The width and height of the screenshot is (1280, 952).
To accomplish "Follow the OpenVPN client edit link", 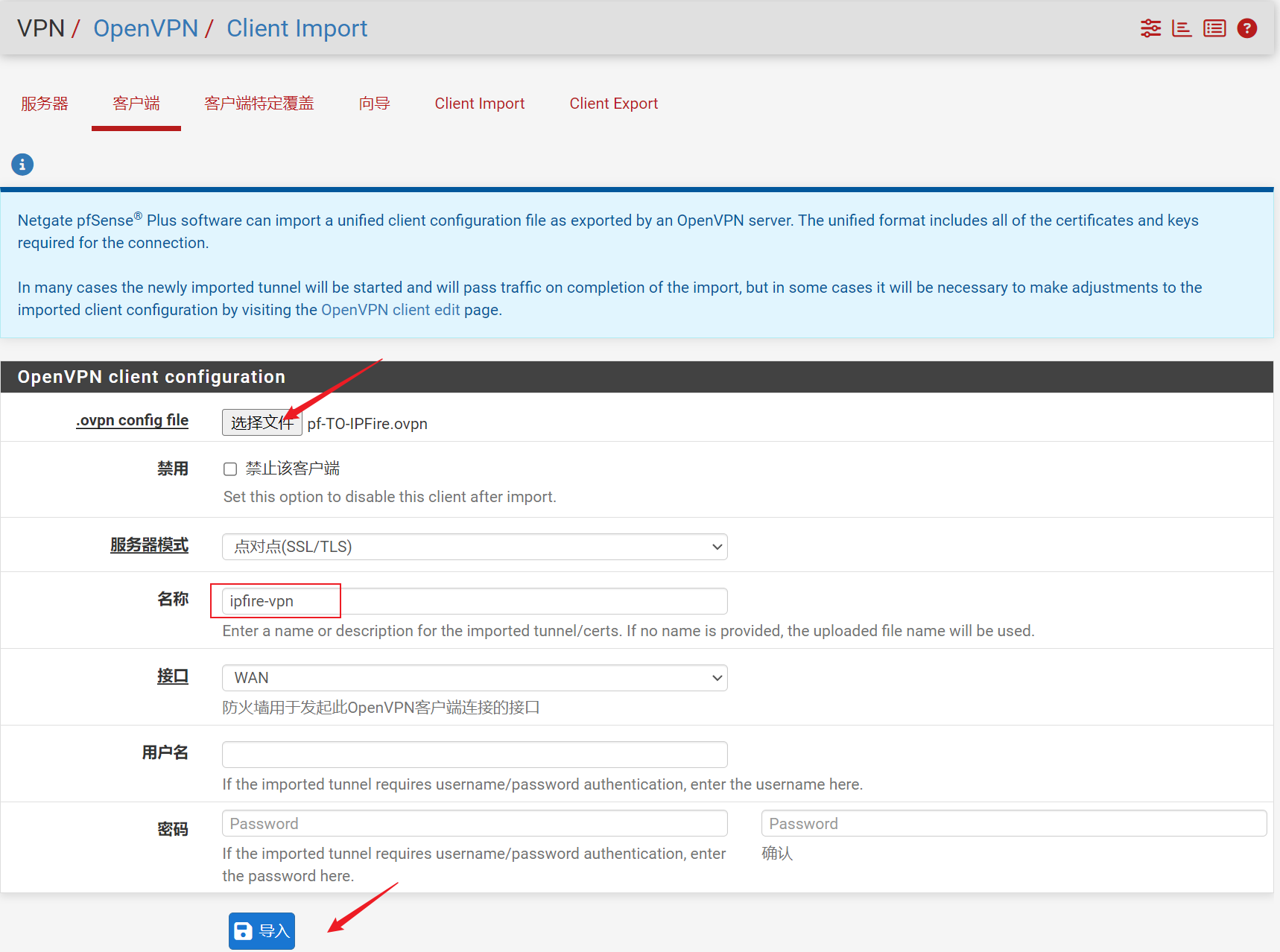I will coord(390,310).
